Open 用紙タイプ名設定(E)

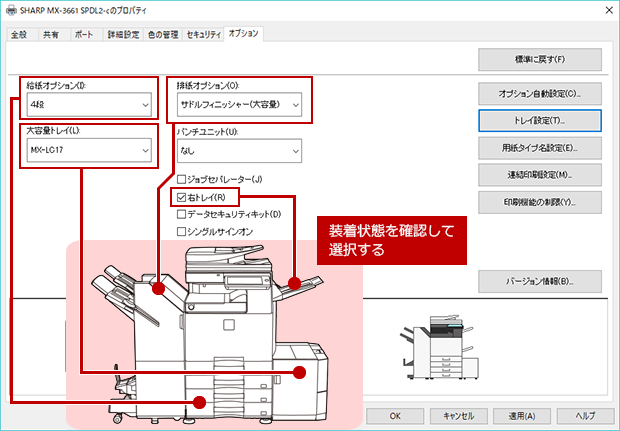point(540,148)
